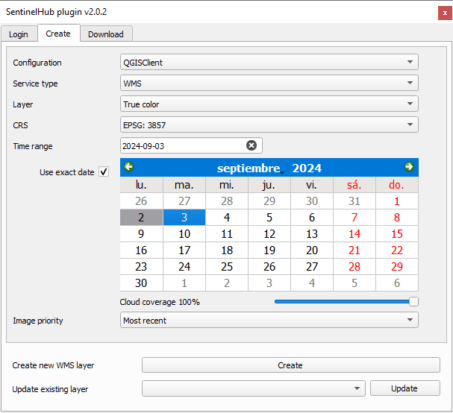The image size is (453, 413).
Task: Open the CRS dropdown EPSG: 3857
Action: point(269,125)
